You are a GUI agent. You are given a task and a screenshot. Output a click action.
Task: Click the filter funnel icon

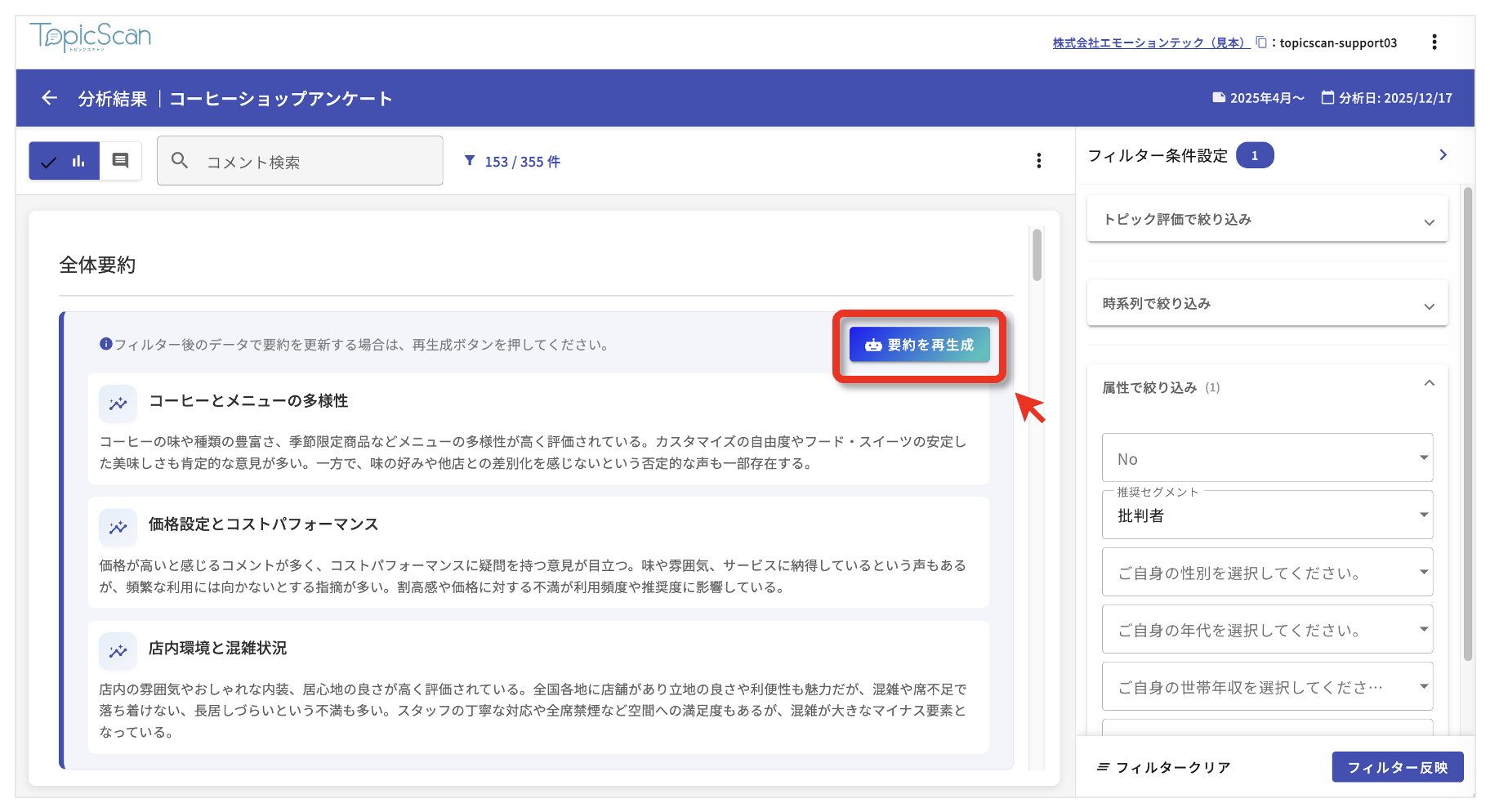tap(470, 161)
